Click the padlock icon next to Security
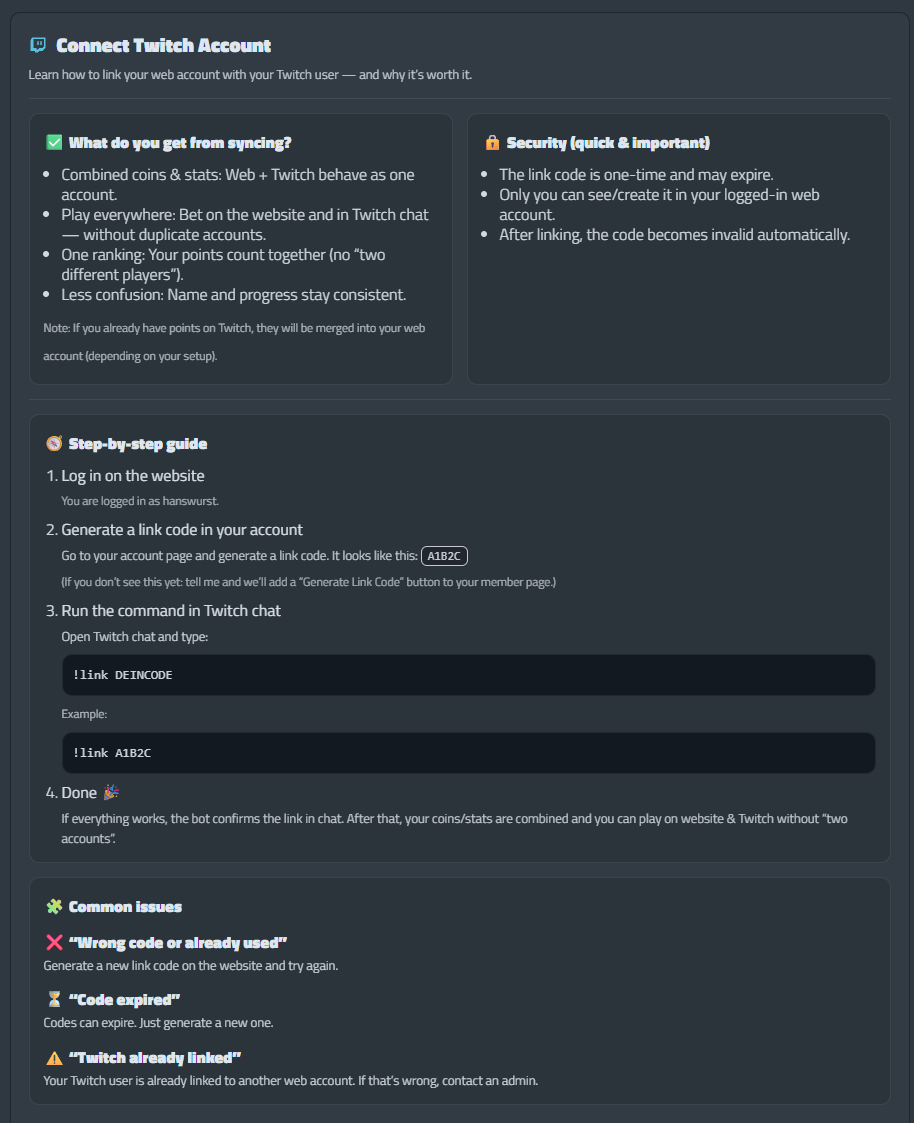914x1123 pixels. pyautogui.click(x=492, y=143)
